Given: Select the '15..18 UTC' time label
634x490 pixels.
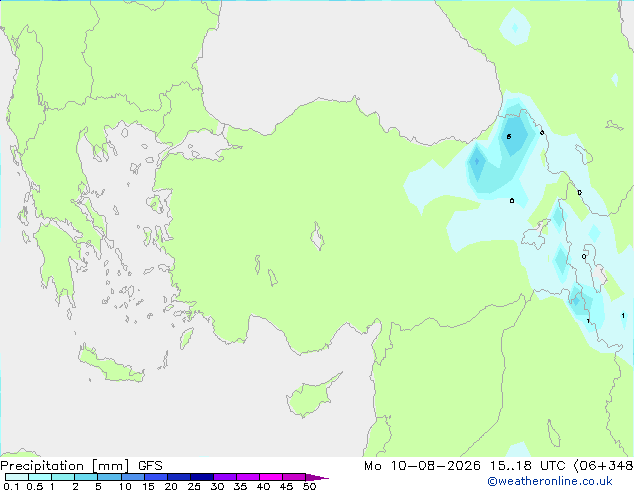Looking at the screenshot, I should [x=527, y=466].
